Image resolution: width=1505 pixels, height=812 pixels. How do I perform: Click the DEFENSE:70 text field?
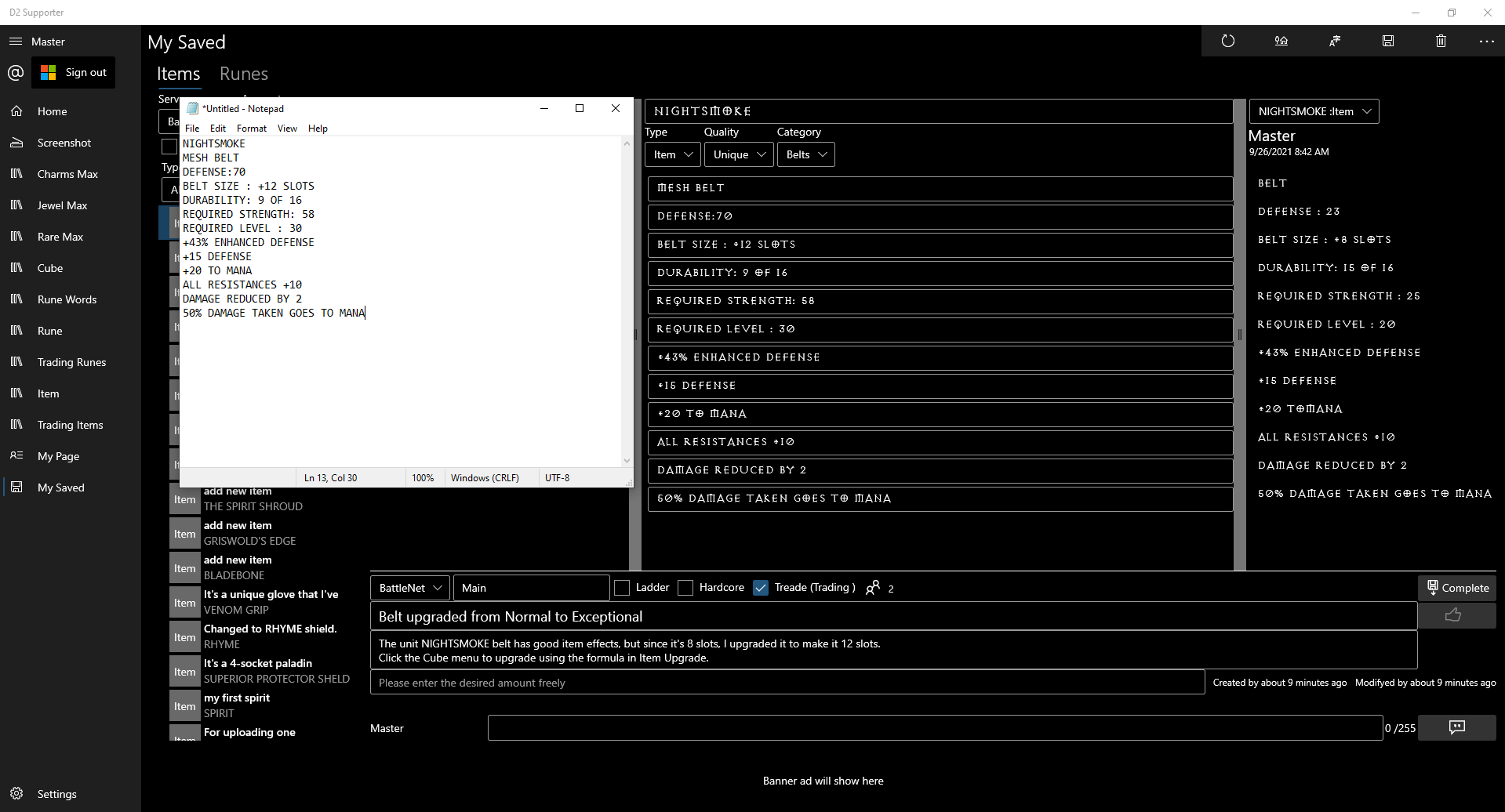[940, 216]
